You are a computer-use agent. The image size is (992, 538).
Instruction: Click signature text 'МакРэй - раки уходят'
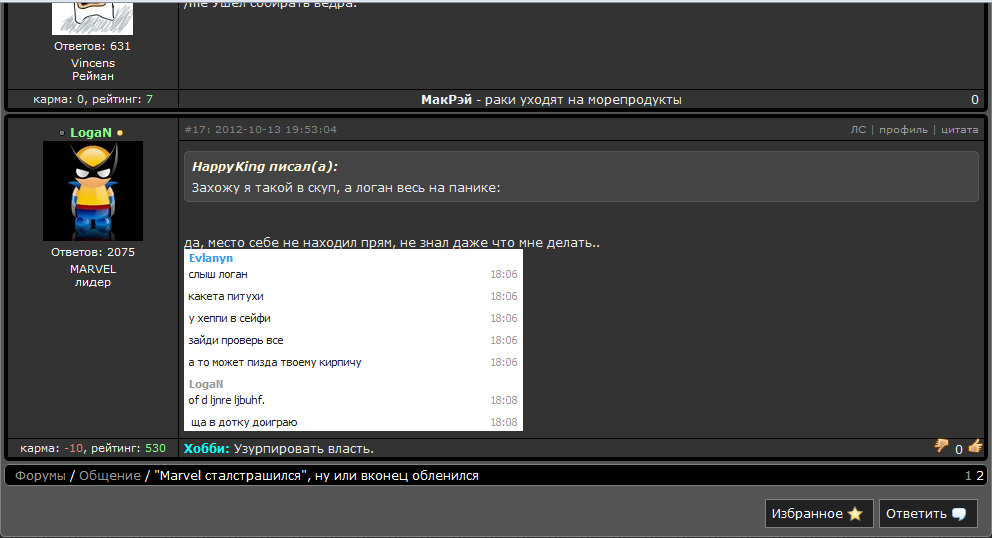[551, 99]
